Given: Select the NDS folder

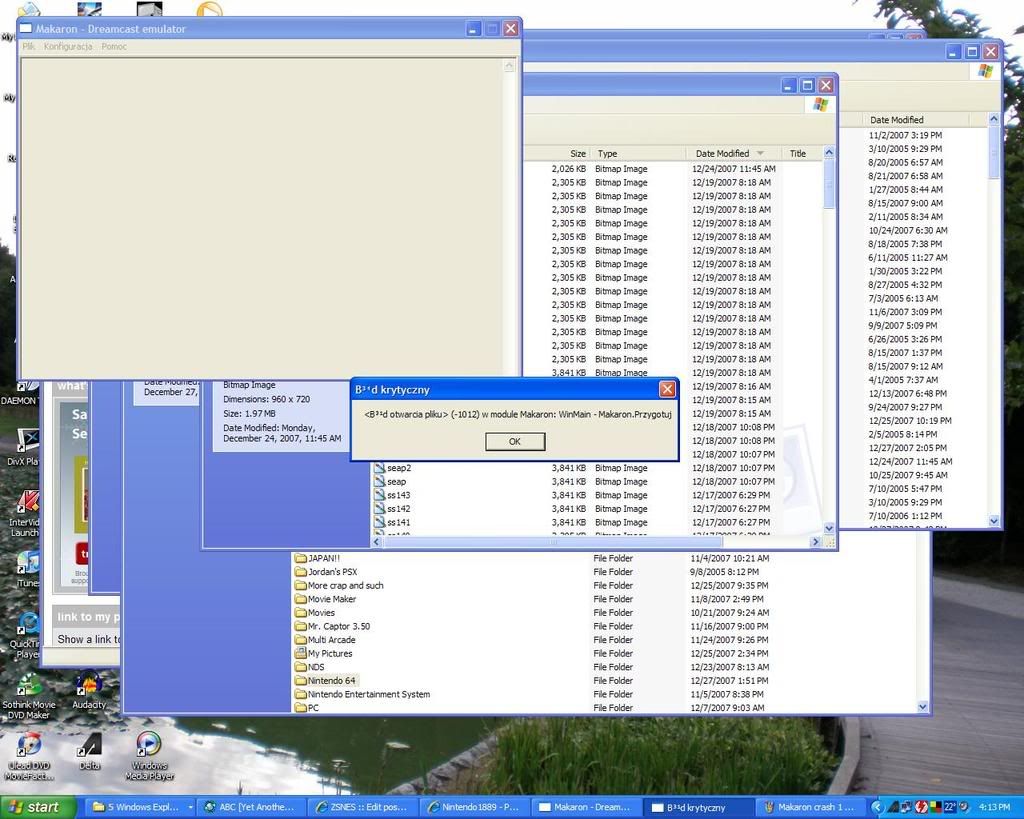Looking at the screenshot, I should click(x=310, y=667).
